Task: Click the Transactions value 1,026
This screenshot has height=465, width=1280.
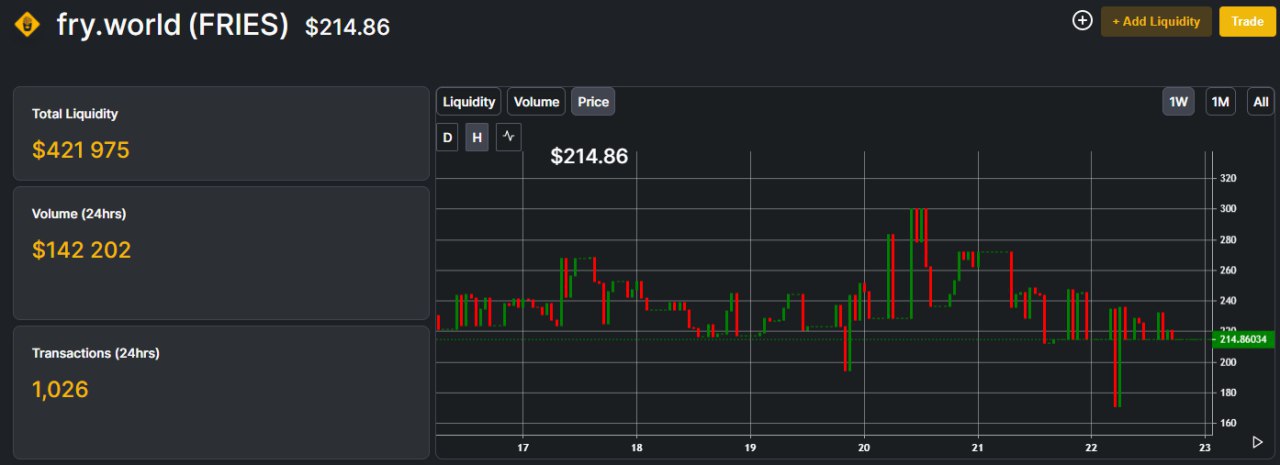Action: 60,390
